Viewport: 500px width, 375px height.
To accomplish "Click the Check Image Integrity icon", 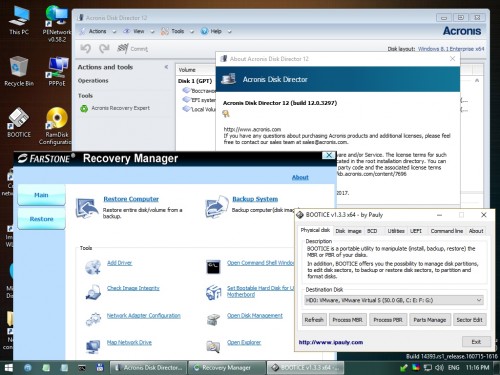I will (93, 292).
